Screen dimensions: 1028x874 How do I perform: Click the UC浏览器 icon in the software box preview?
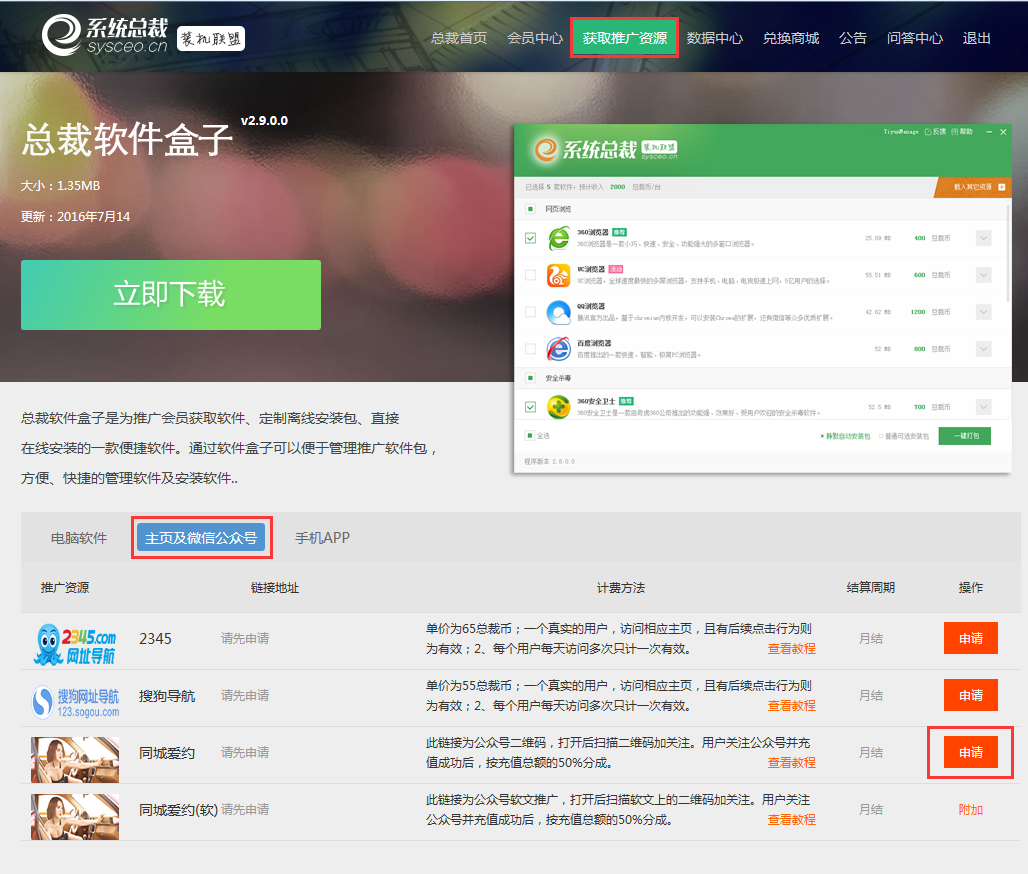[559, 275]
